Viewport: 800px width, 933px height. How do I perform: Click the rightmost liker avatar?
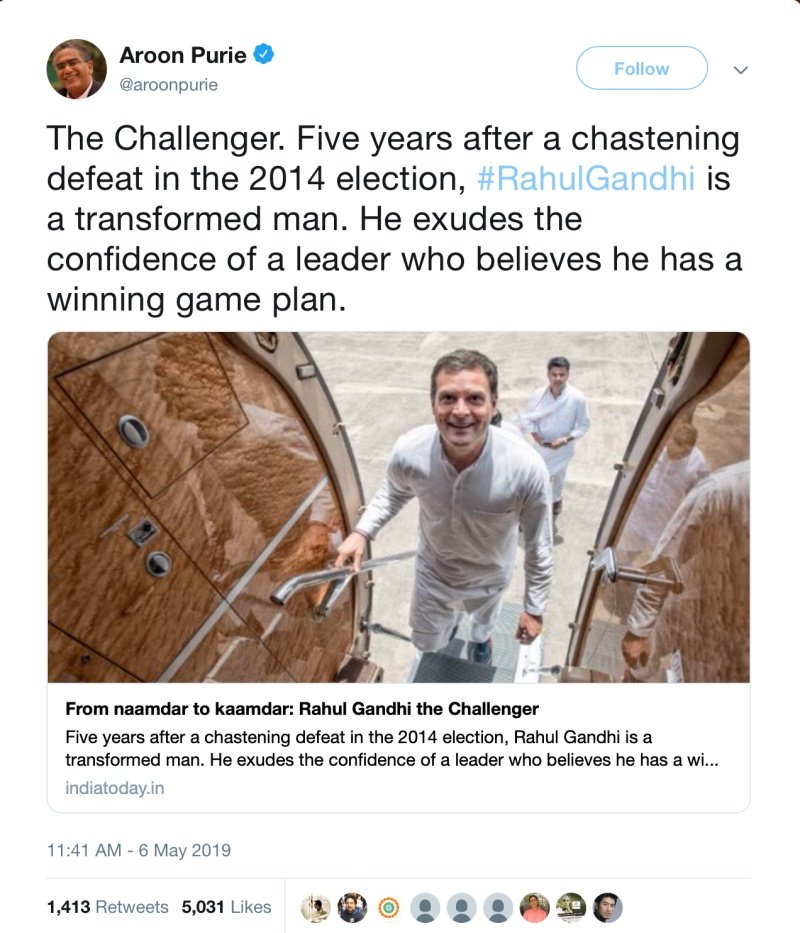607,907
